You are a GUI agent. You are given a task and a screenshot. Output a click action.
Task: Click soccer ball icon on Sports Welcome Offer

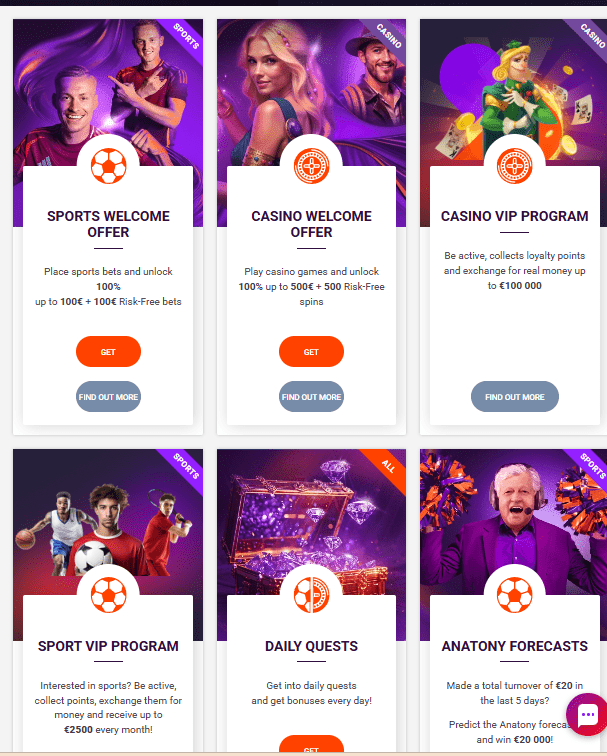click(x=108, y=166)
